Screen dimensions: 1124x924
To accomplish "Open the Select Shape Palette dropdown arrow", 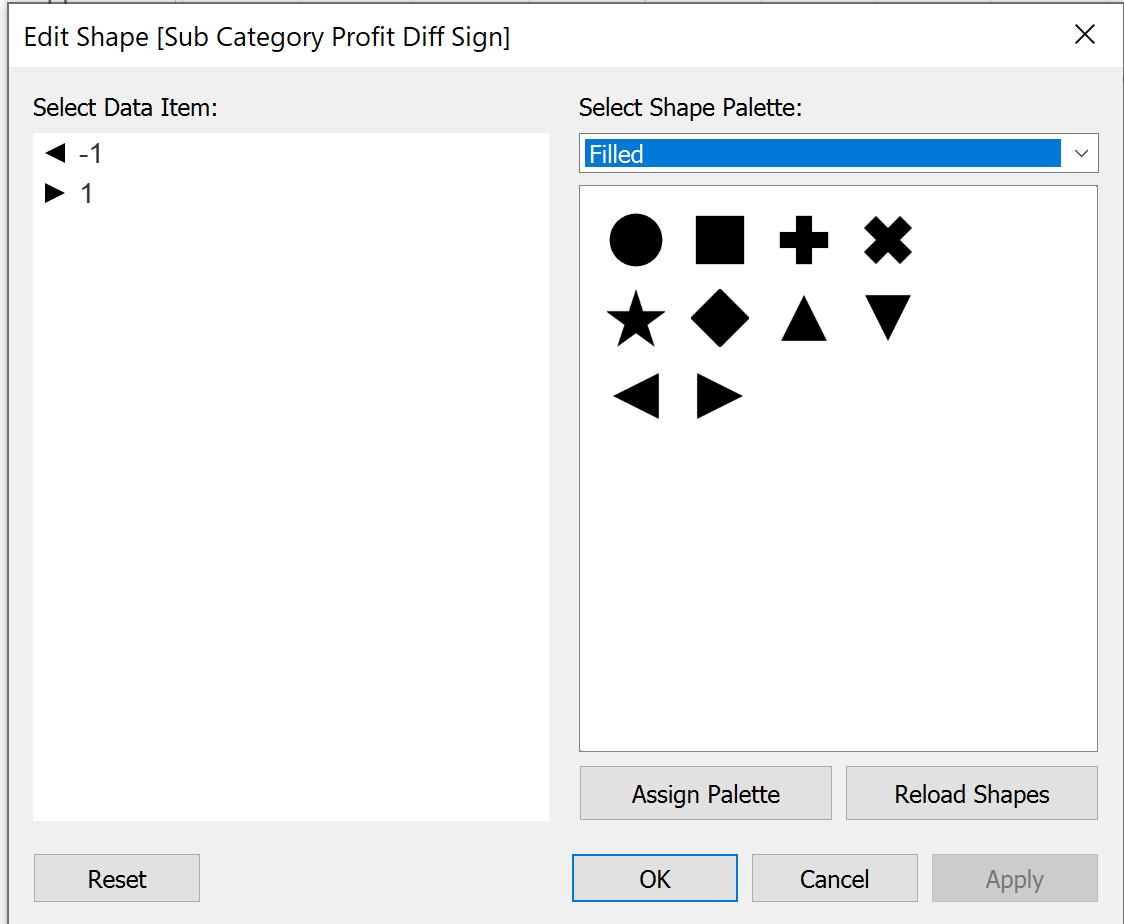I will tap(1080, 154).
